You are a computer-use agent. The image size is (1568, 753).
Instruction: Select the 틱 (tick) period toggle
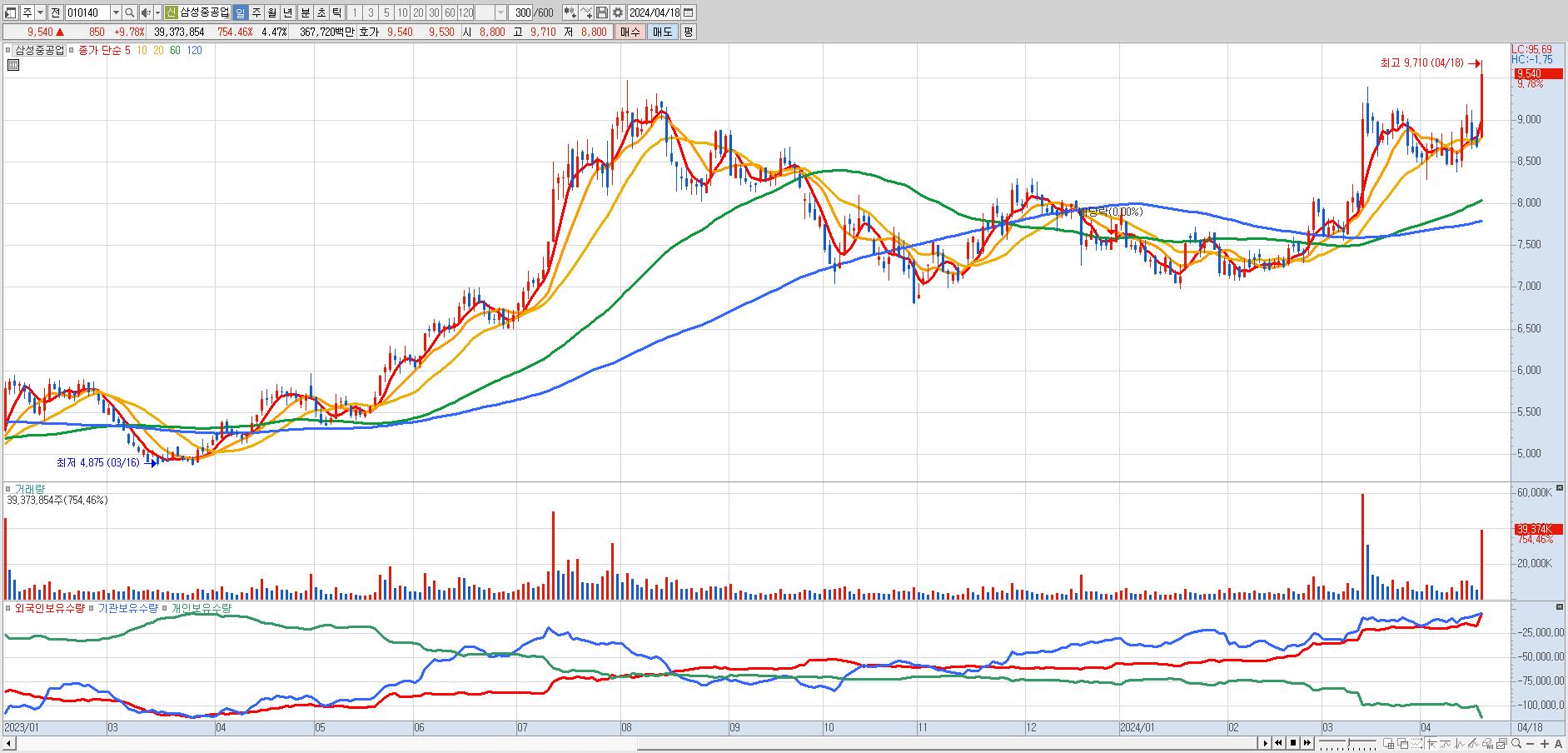pos(336,12)
